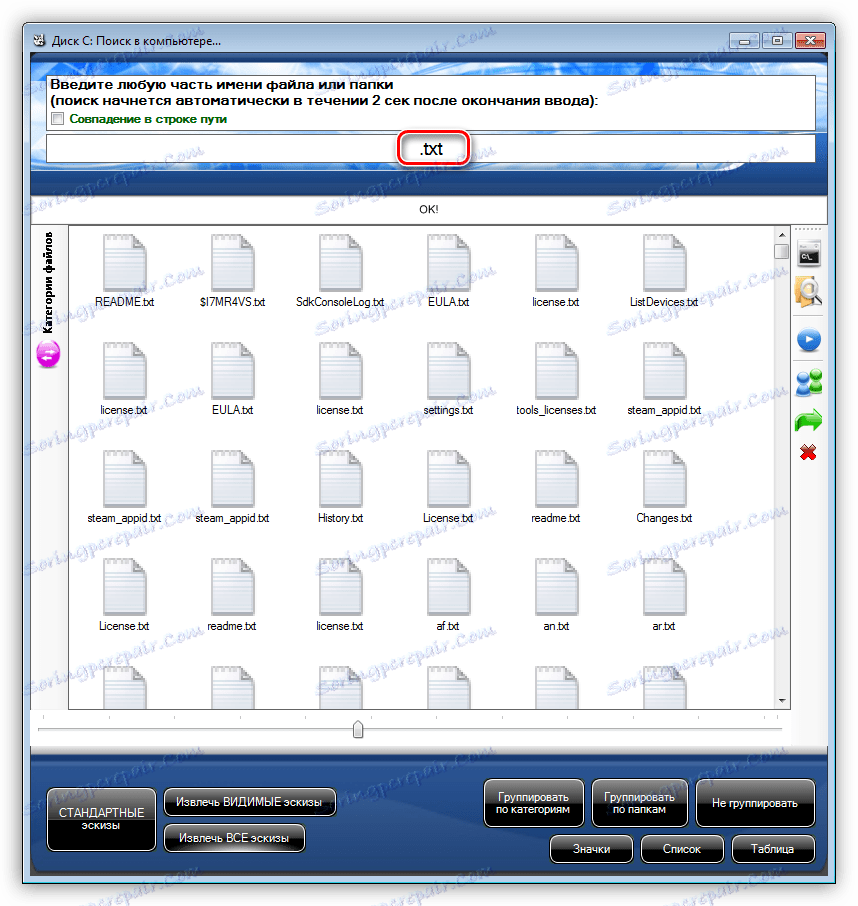Click the 'Извлечь ВИДИМЫЕ эскизы' button
Viewport: 858px width, 906px height.
[250, 802]
